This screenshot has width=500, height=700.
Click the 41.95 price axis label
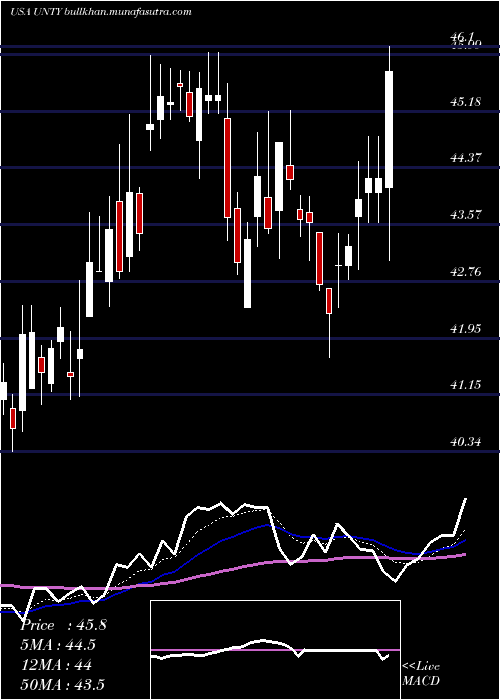[466, 329]
